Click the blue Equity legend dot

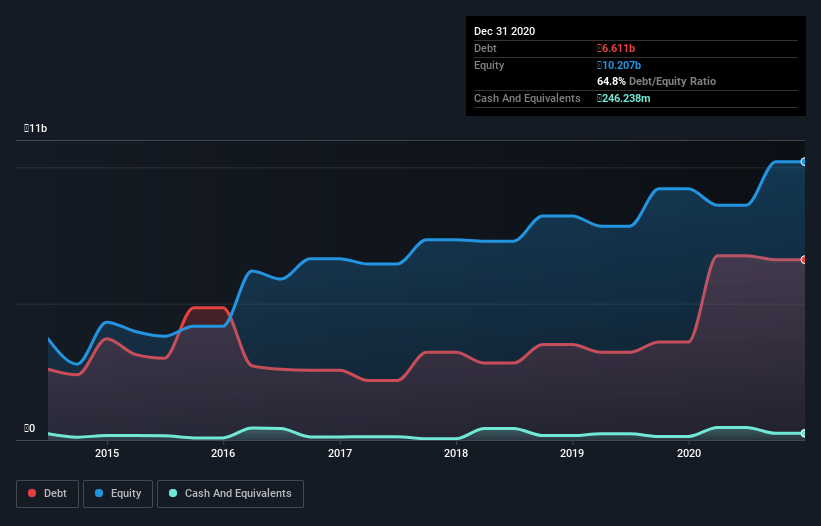tap(99, 493)
